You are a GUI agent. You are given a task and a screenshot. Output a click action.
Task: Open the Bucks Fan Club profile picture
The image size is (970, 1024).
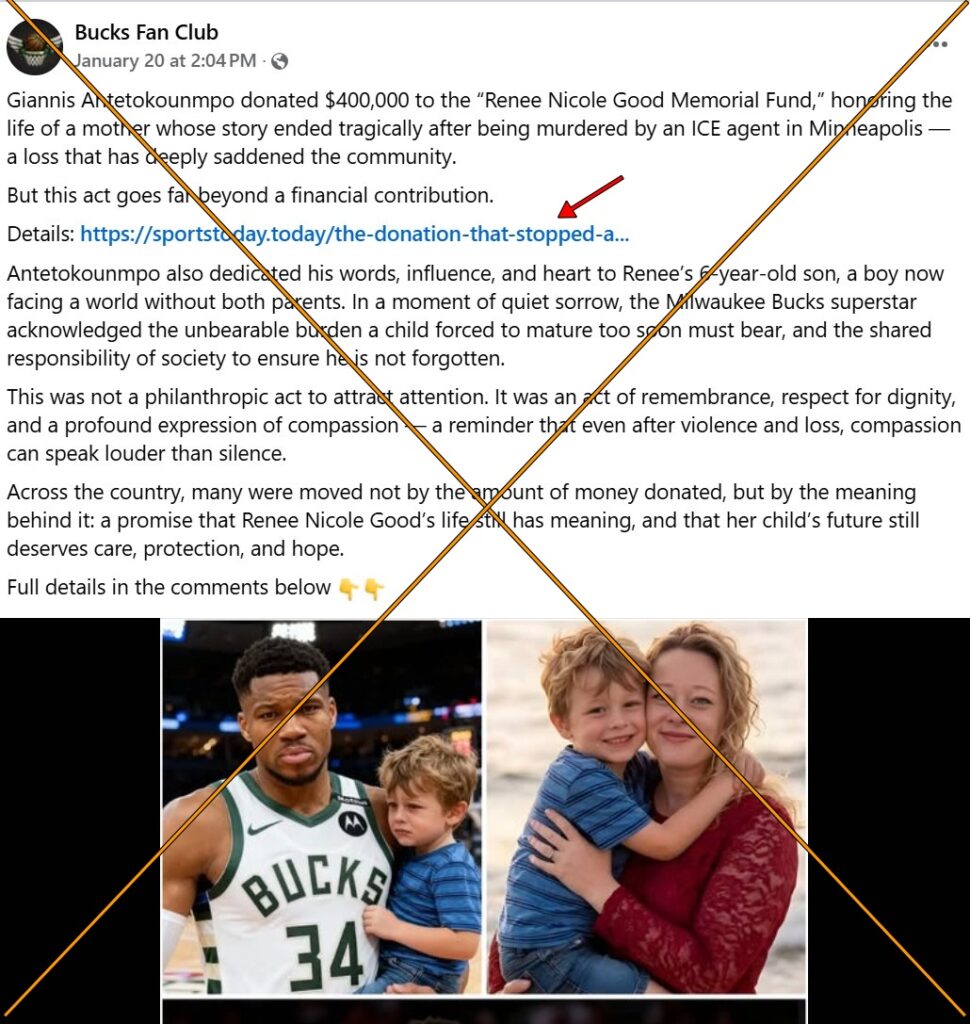click(35, 47)
